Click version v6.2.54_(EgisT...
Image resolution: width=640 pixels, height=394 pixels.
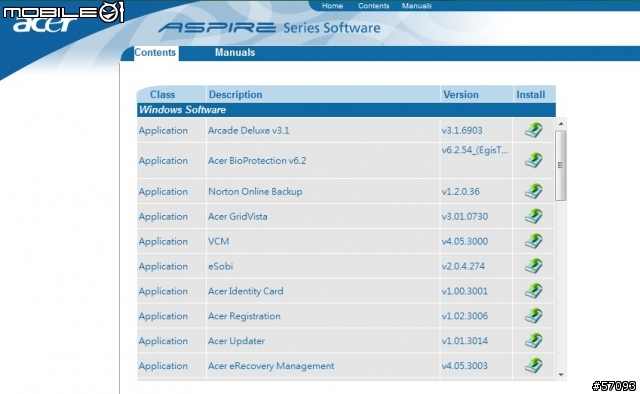pyautogui.click(x=475, y=150)
